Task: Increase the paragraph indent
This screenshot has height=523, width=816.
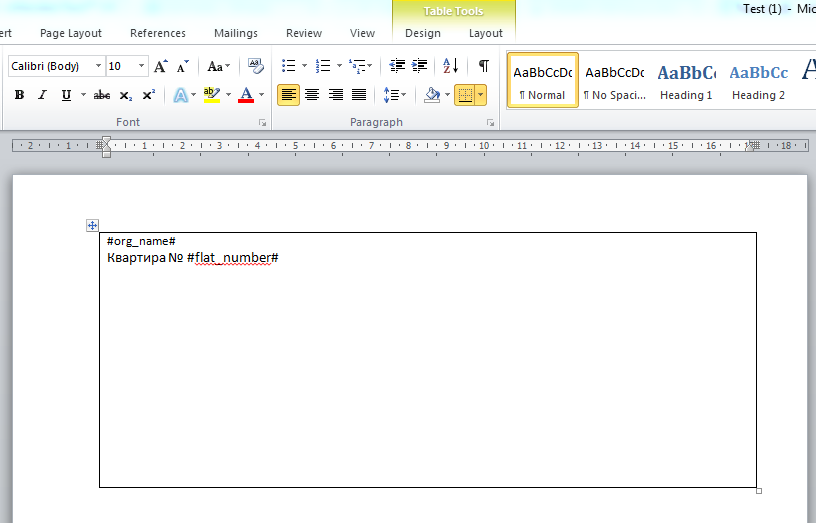Action: click(421, 66)
